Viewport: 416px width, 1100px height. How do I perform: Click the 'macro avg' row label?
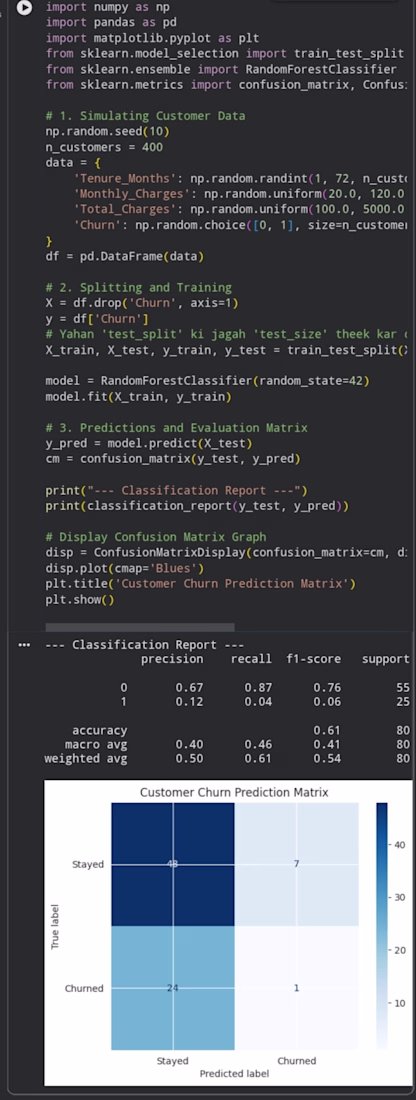tap(96, 744)
